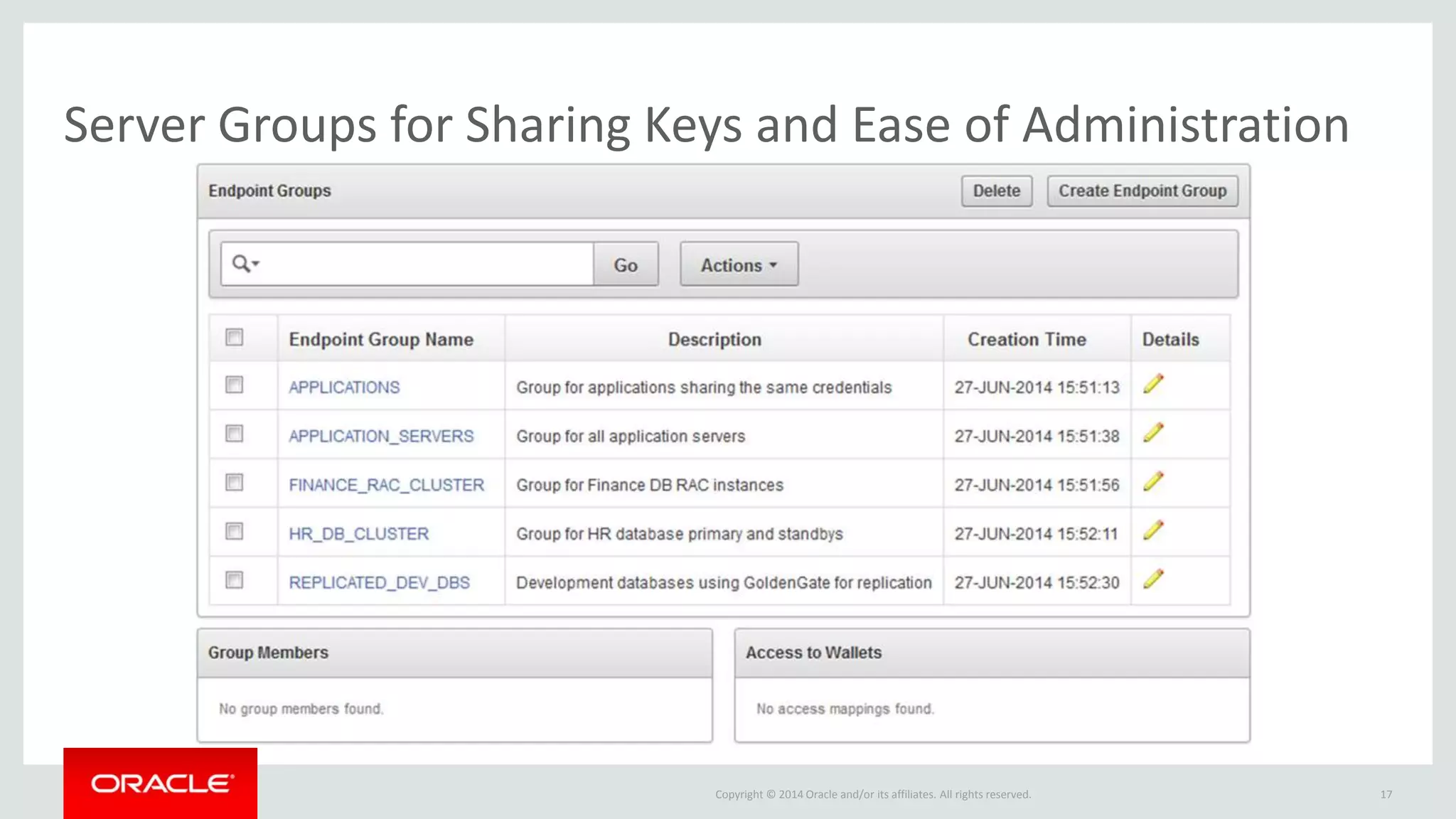Open pencil edit icon for FINANCE_RAC_CLUSTER
Viewport: 1456px width, 819px height.
(x=1153, y=482)
